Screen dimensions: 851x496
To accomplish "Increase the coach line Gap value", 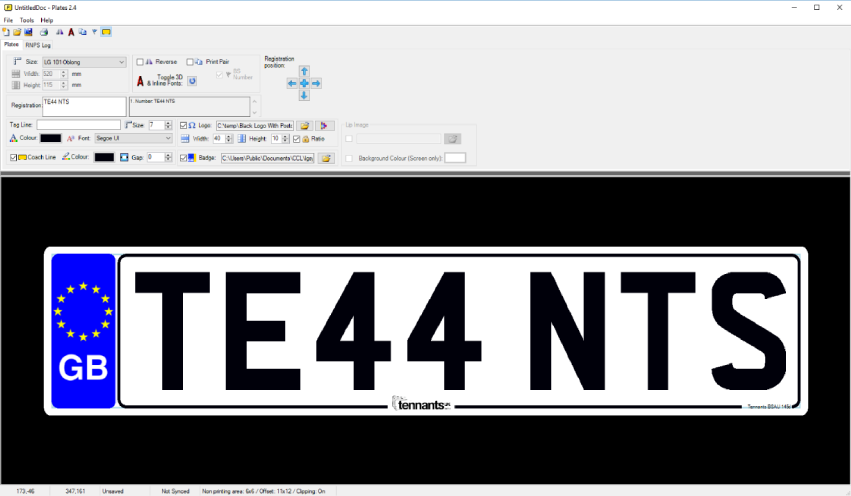I will coord(168,155).
